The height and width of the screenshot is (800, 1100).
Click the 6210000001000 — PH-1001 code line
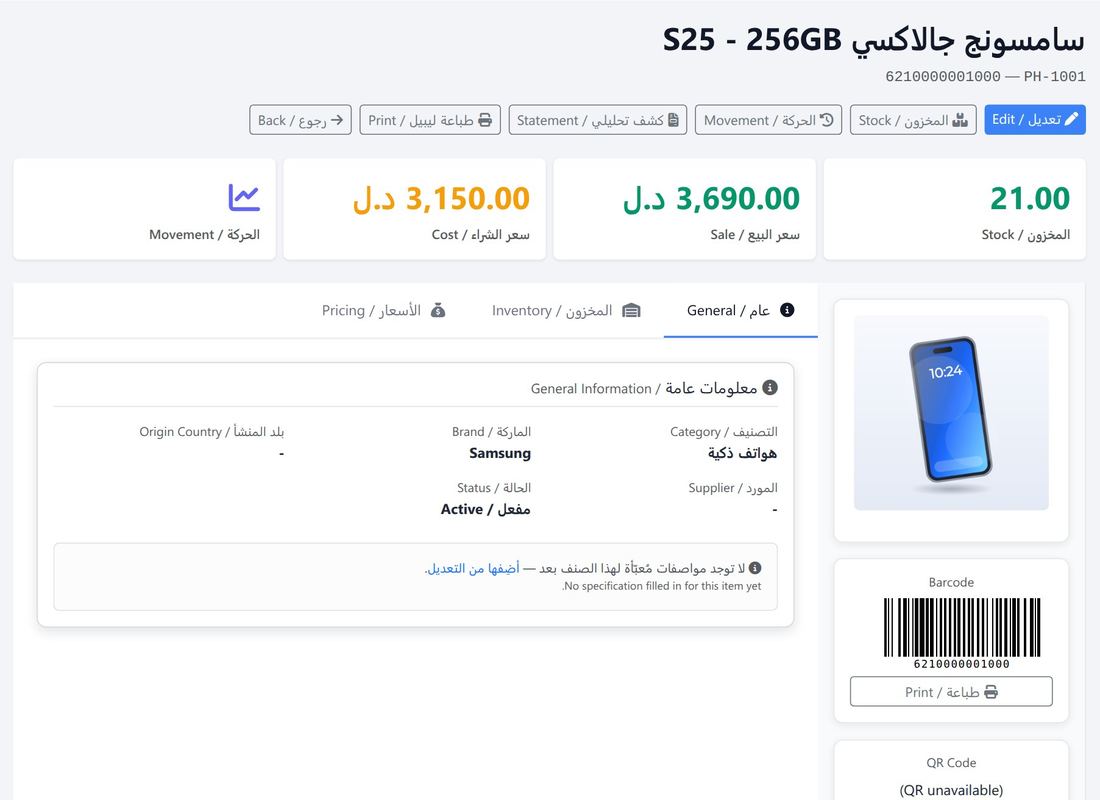click(x=986, y=76)
